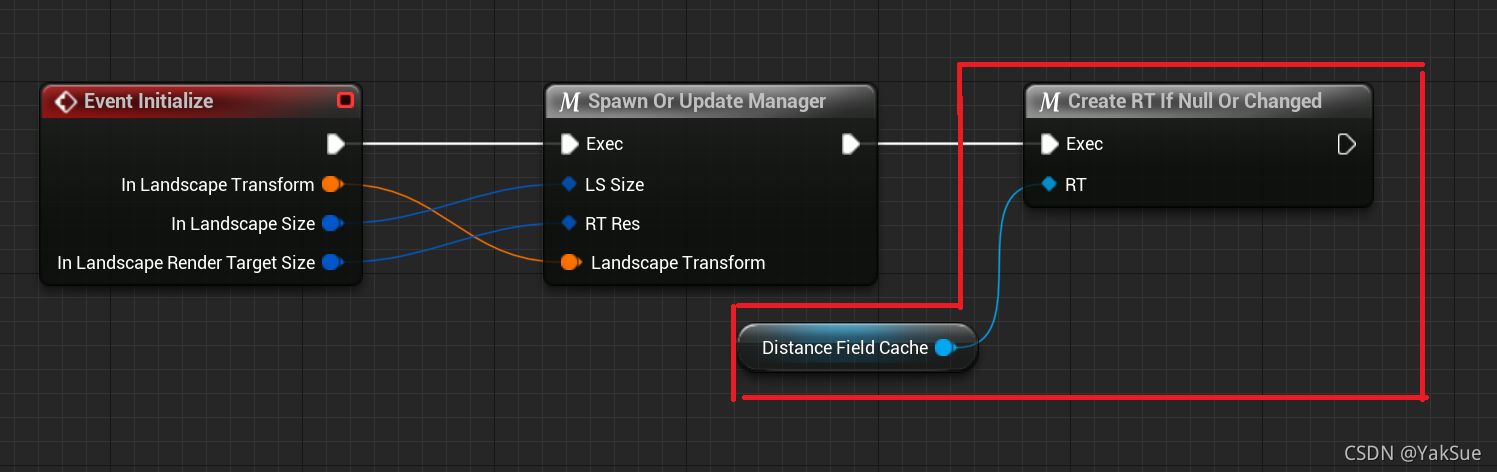Select the Create RT If Null Or Changed title
This screenshot has height=472, width=1497.
(x=1195, y=101)
